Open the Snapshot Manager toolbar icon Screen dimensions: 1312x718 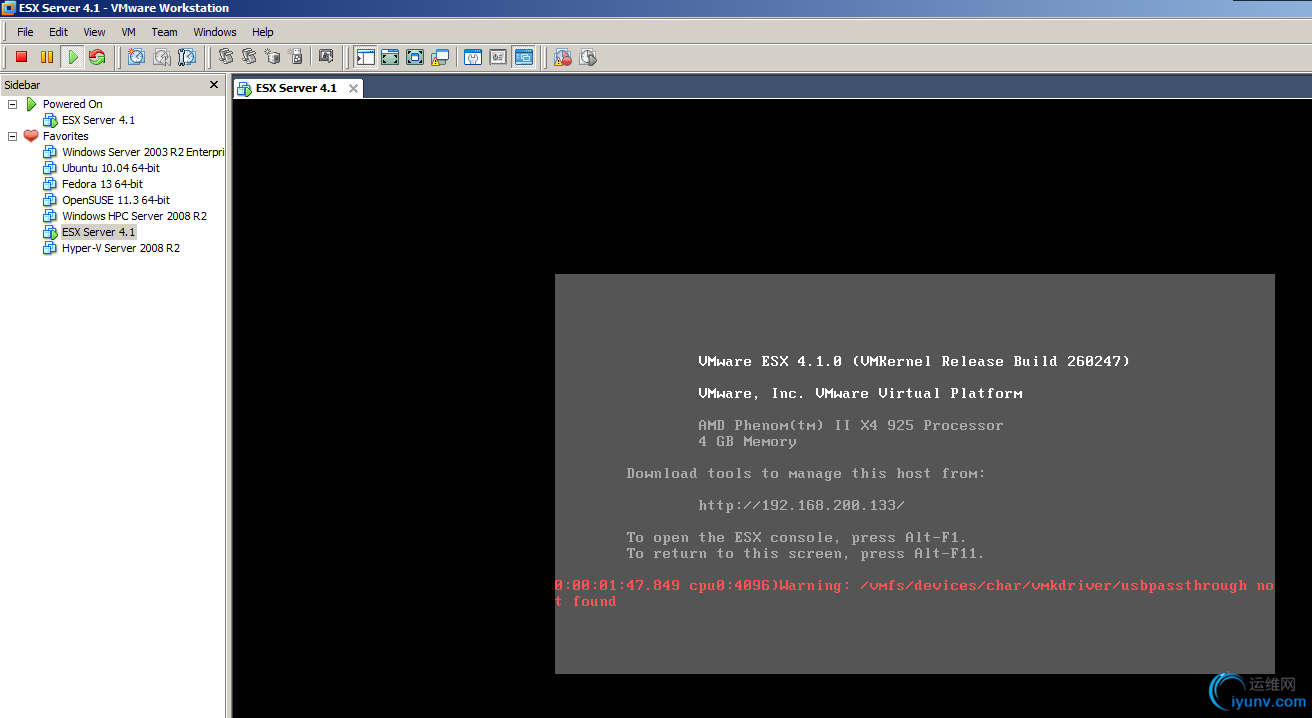[x=187, y=57]
